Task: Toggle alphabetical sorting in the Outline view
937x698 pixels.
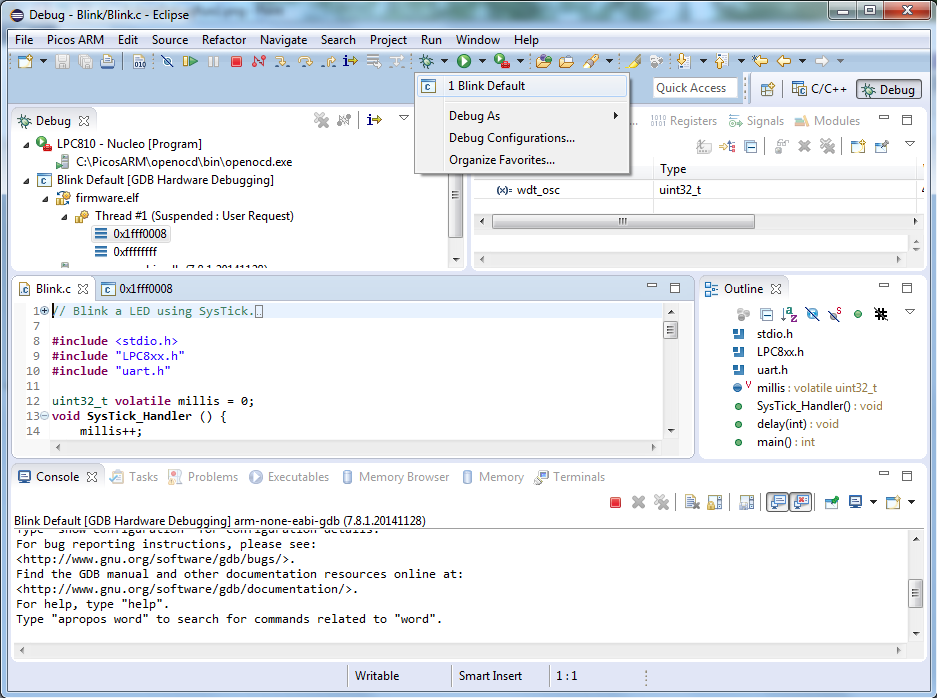Action: click(789, 314)
